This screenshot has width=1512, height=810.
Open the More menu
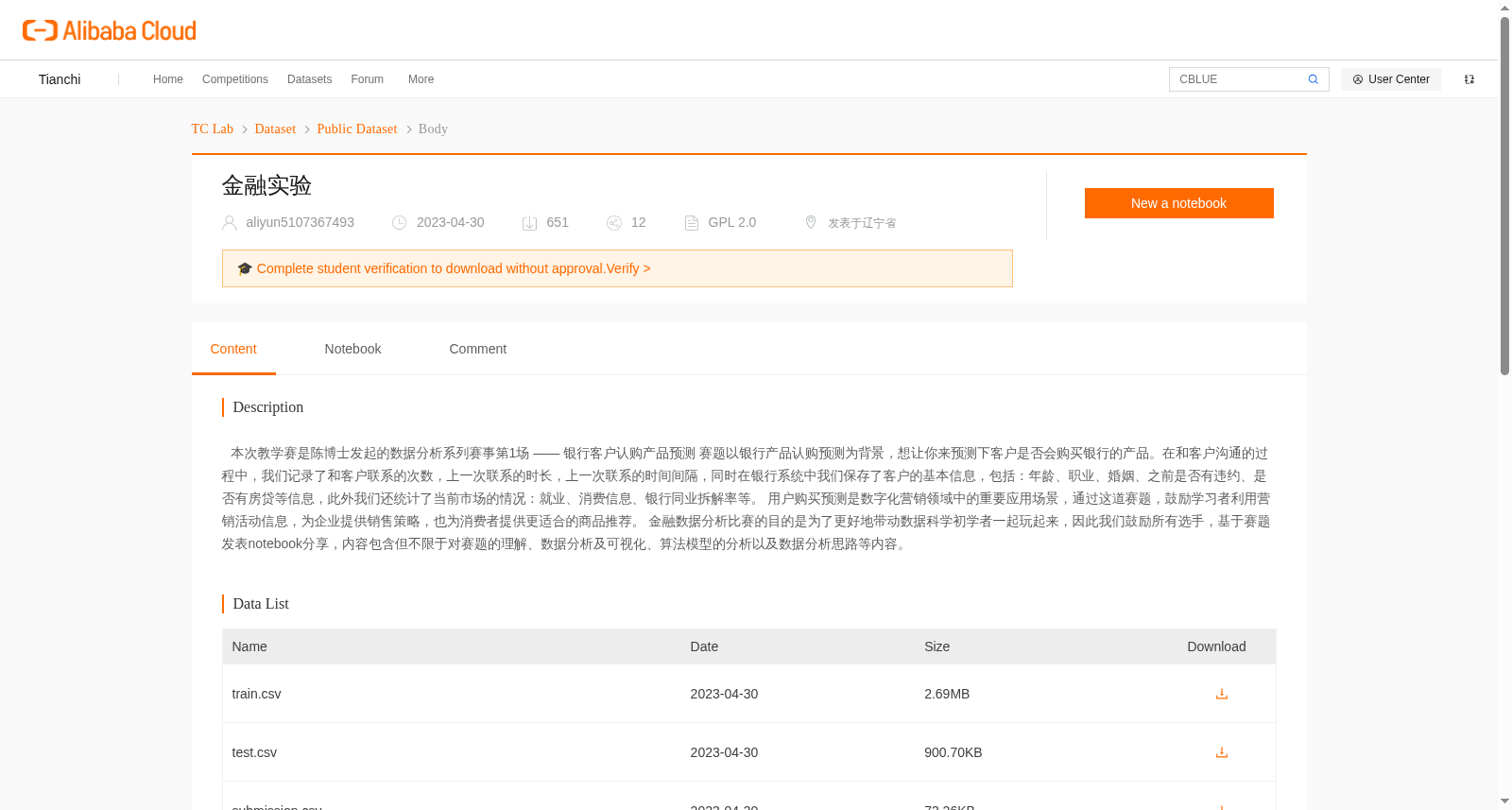(x=421, y=79)
